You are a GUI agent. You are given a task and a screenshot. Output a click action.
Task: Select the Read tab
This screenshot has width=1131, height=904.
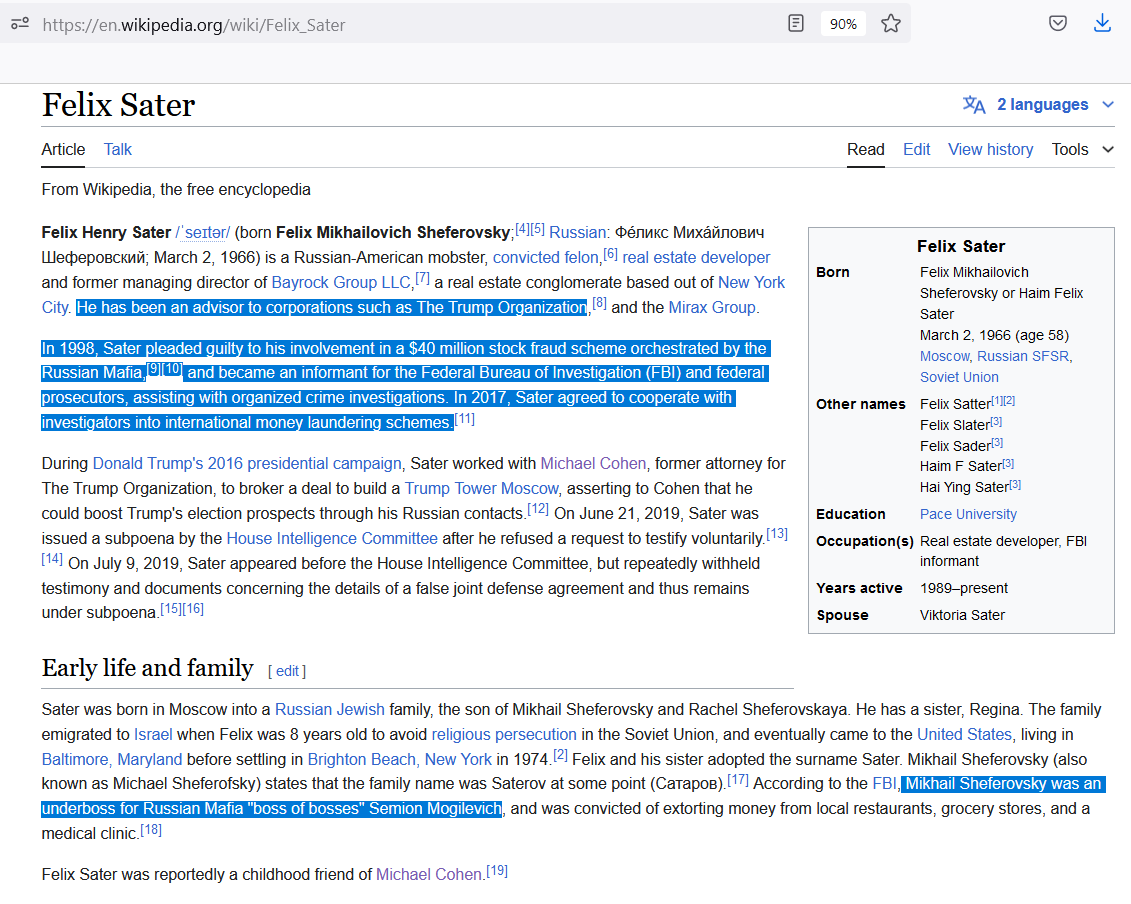[866, 149]
